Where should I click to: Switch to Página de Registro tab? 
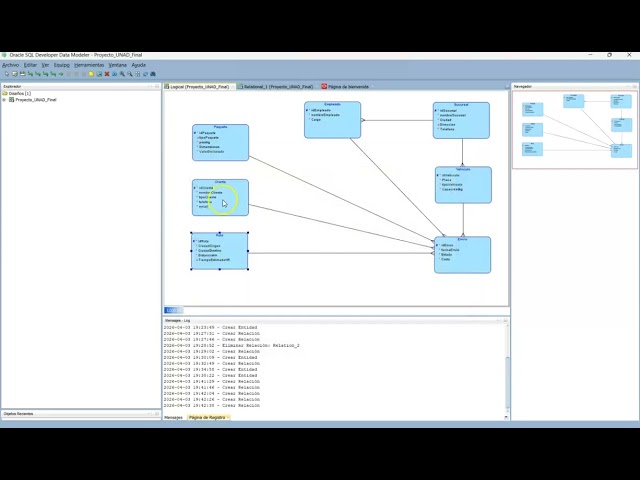(x=207, y=418)
